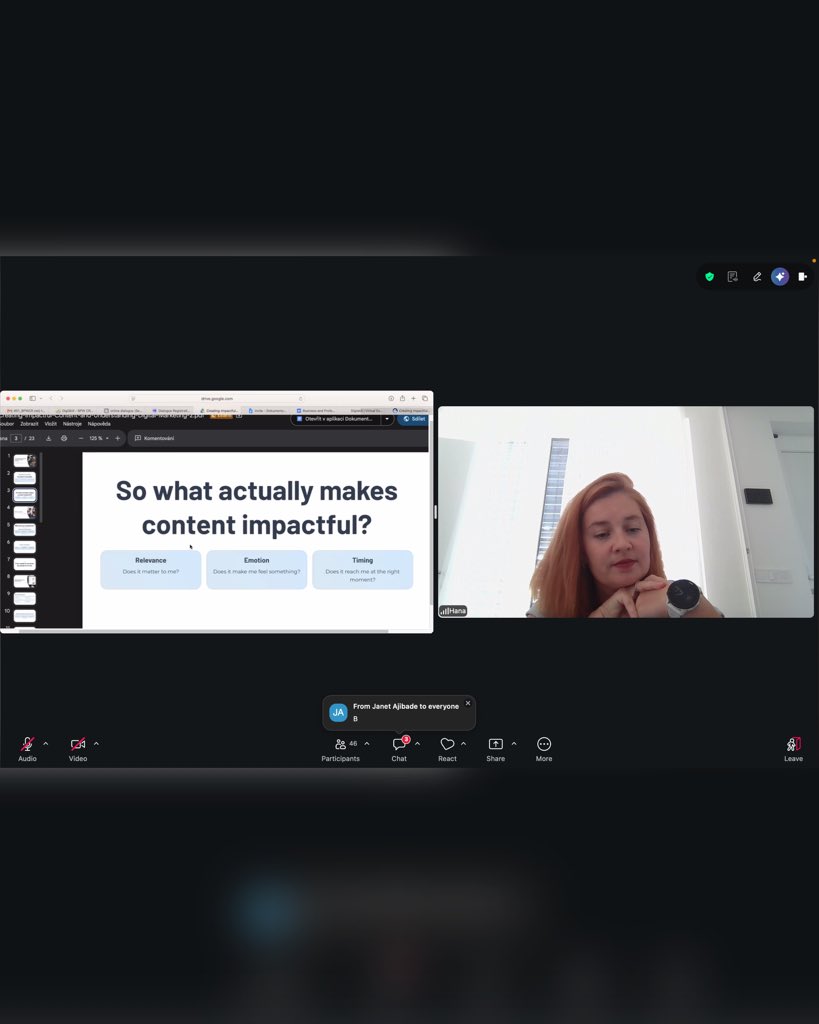Image resolution: width=819 pixels, height=1024 pixels.
Task: Click the pencil annotate icon
Action: [x=756, y=277]
